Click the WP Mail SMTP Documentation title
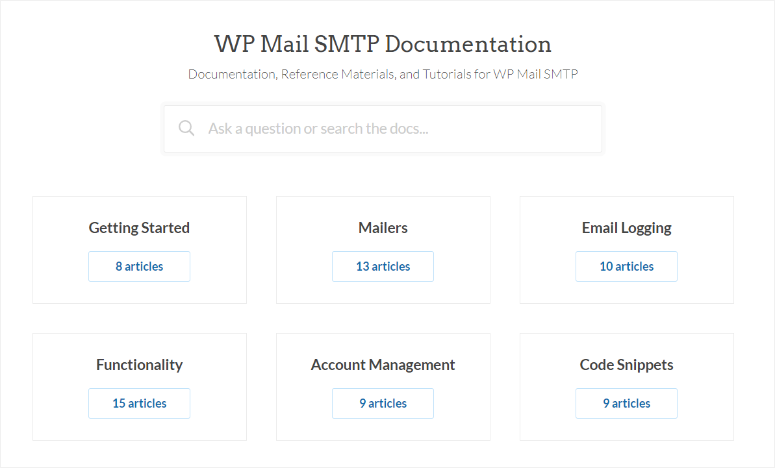 [x=383, y=44]
